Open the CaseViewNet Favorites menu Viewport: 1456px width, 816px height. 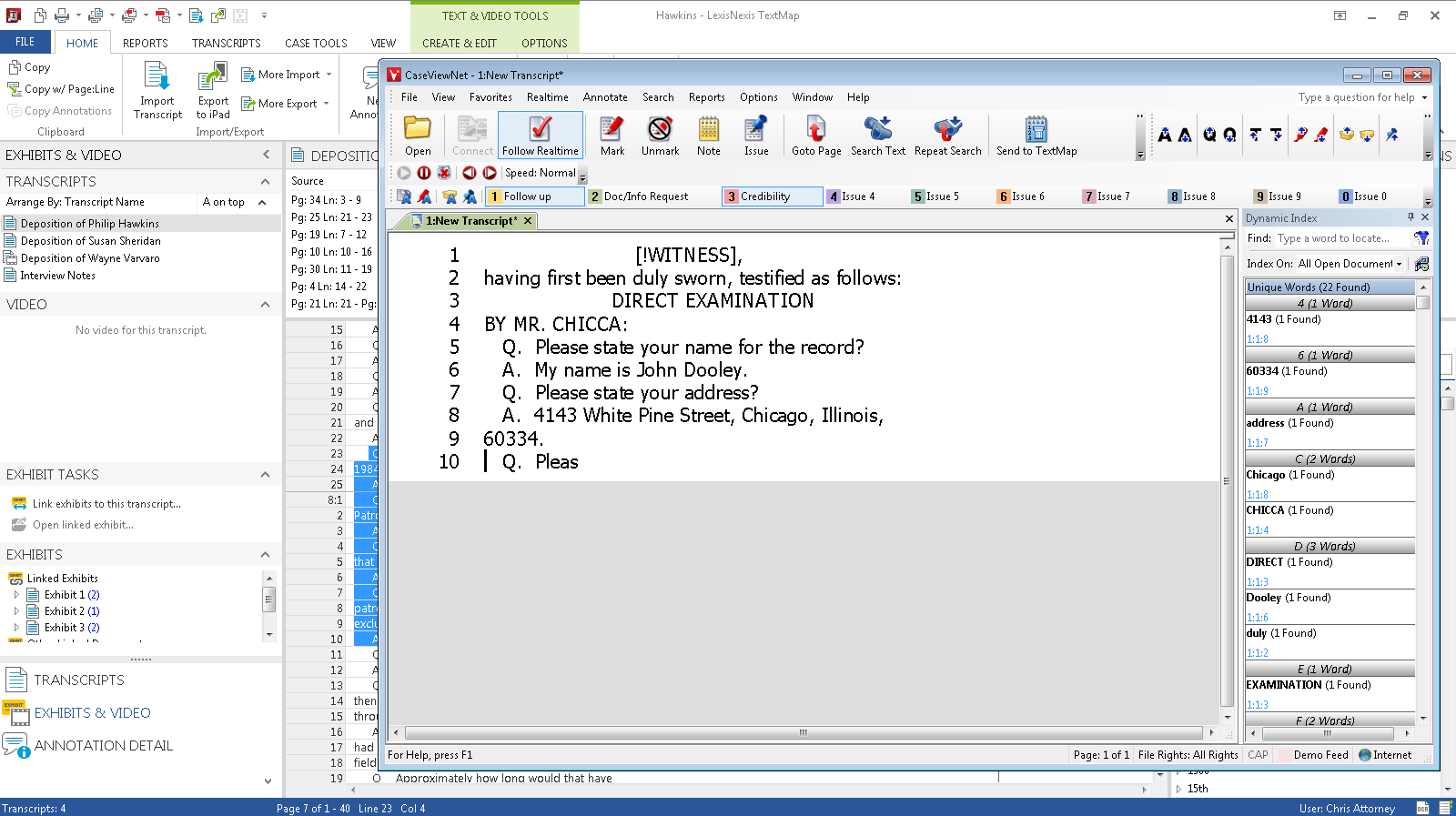pos(490,97)
